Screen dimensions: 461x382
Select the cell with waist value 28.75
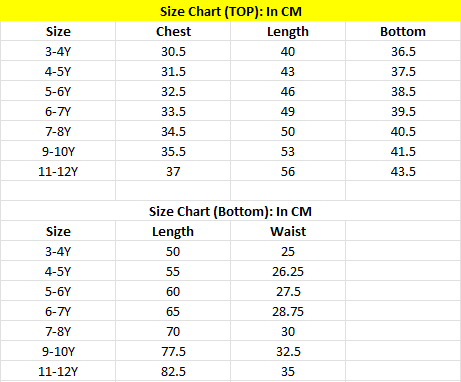(x=288, y=311)
